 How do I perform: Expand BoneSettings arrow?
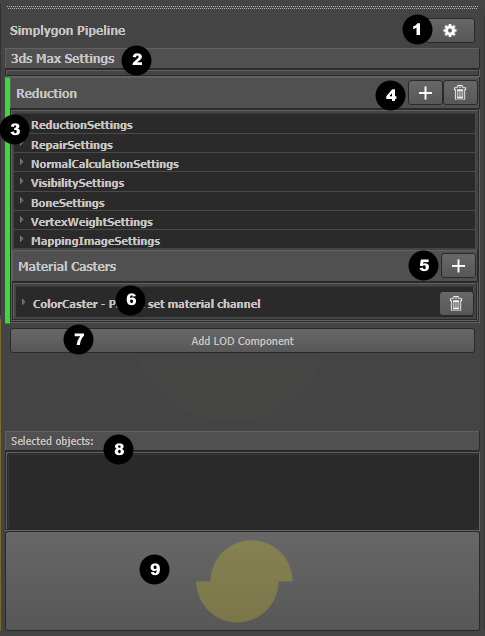coord(21,201)
